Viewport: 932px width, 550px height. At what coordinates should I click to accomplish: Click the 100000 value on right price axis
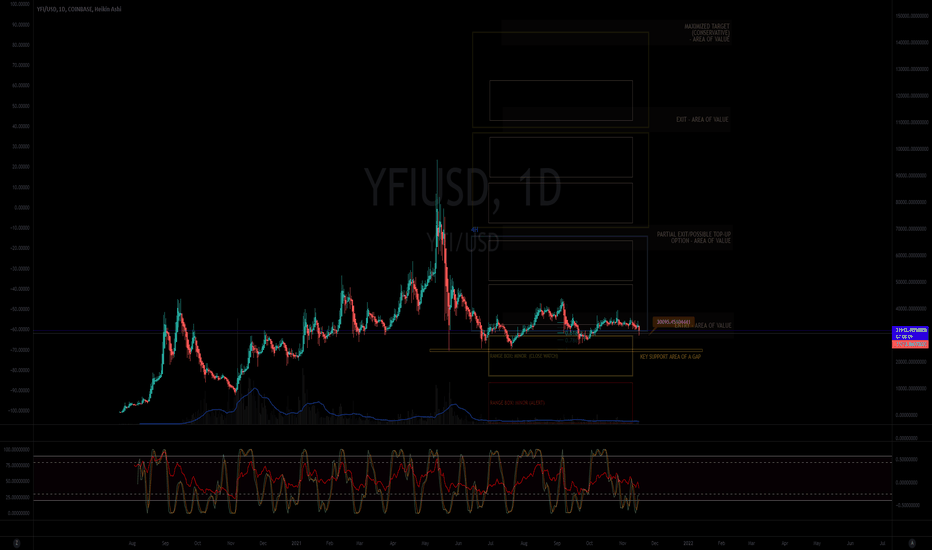pyautogui.click(x=912, y=149)
